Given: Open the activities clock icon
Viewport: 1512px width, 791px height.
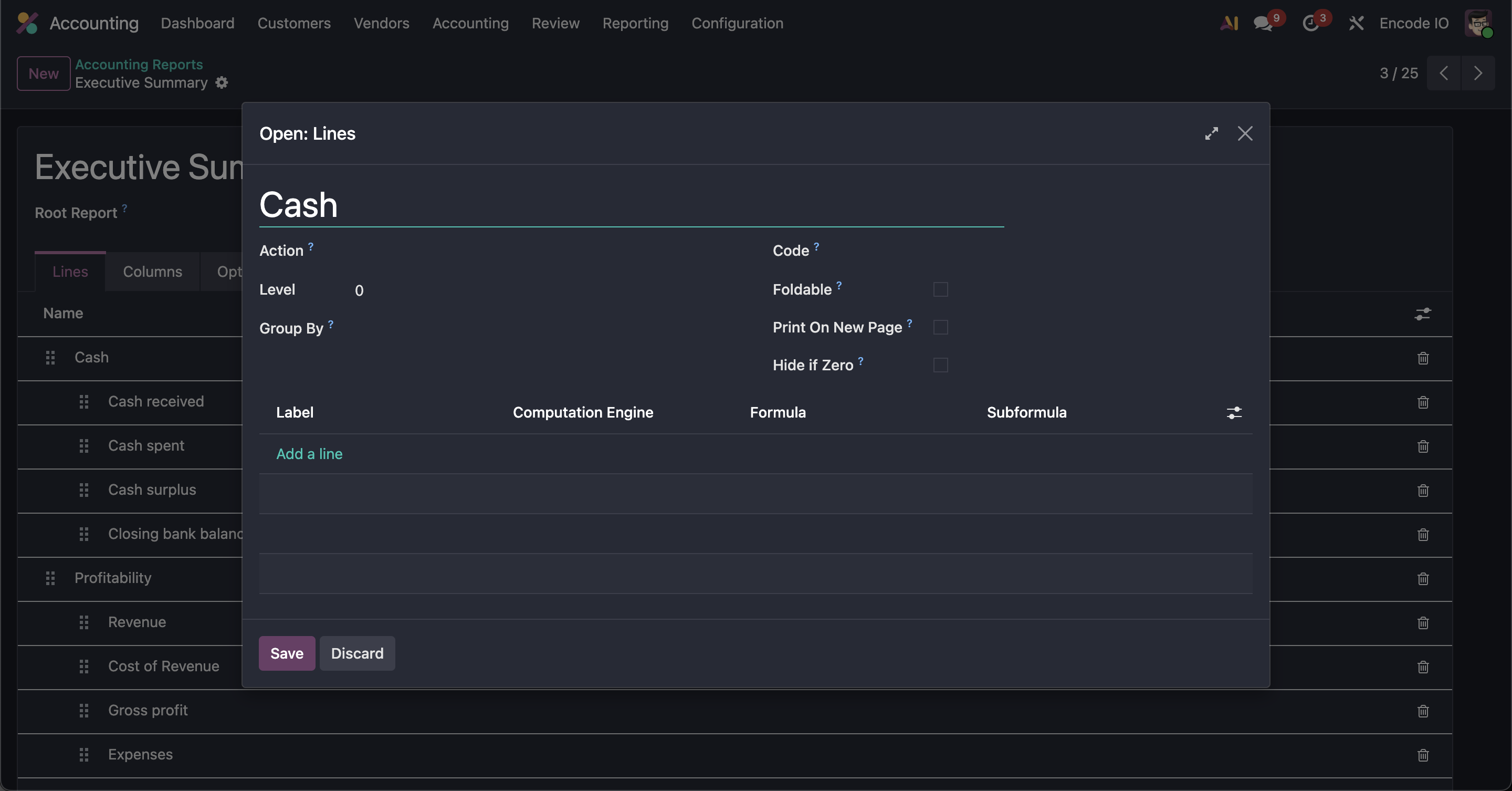Looking at the screenshot, I should tap(1310, 24).
